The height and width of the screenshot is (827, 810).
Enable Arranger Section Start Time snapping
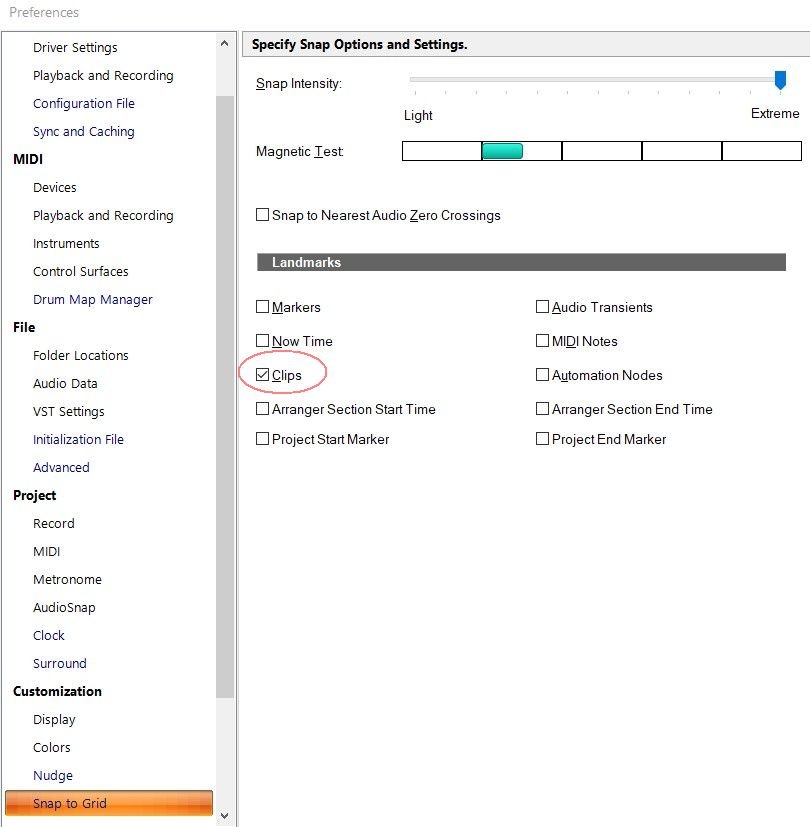(263, 410)
